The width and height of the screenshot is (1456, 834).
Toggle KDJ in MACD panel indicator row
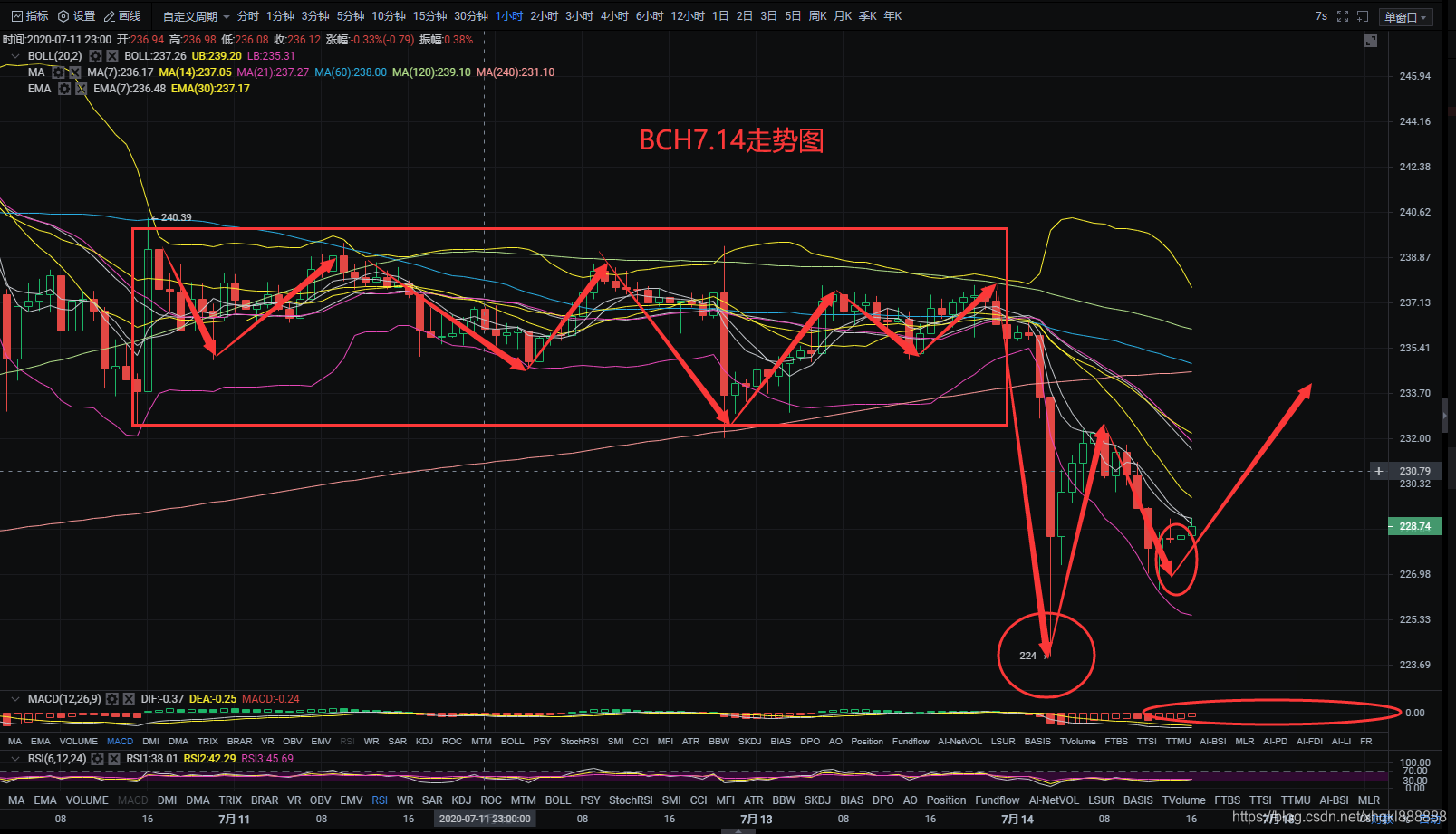[x=424, y=742]
